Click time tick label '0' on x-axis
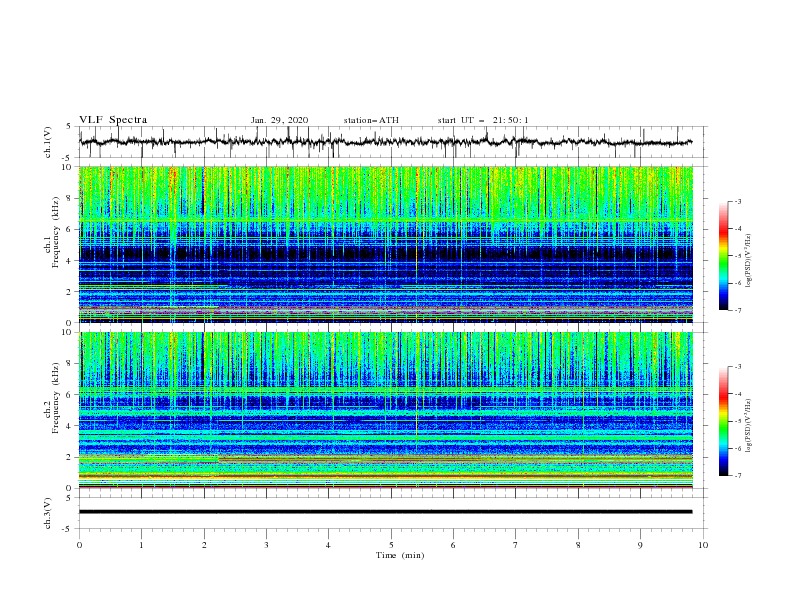 (79, 545)
